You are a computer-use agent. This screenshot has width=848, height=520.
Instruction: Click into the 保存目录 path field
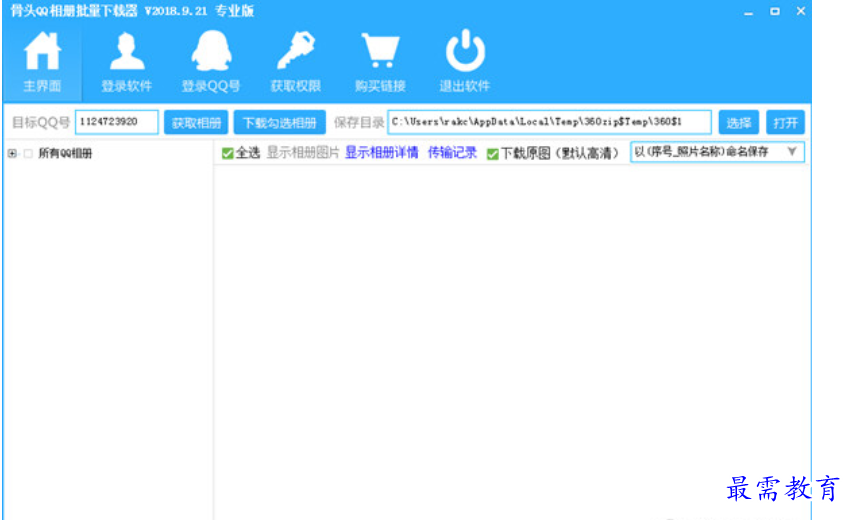point(549,122)
